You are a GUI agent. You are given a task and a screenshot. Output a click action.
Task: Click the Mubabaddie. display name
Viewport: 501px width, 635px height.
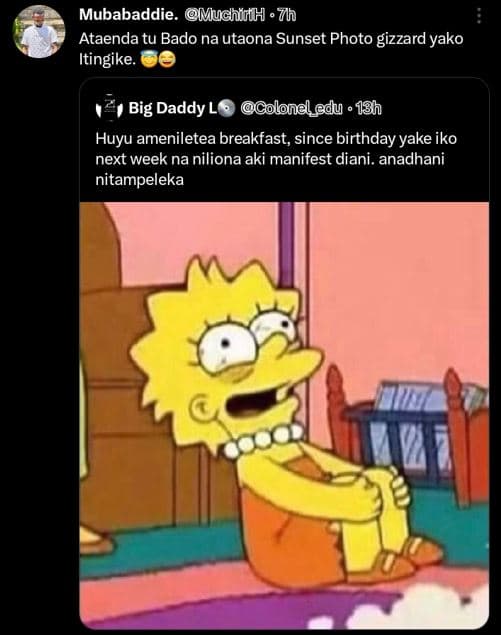point(128,15)
